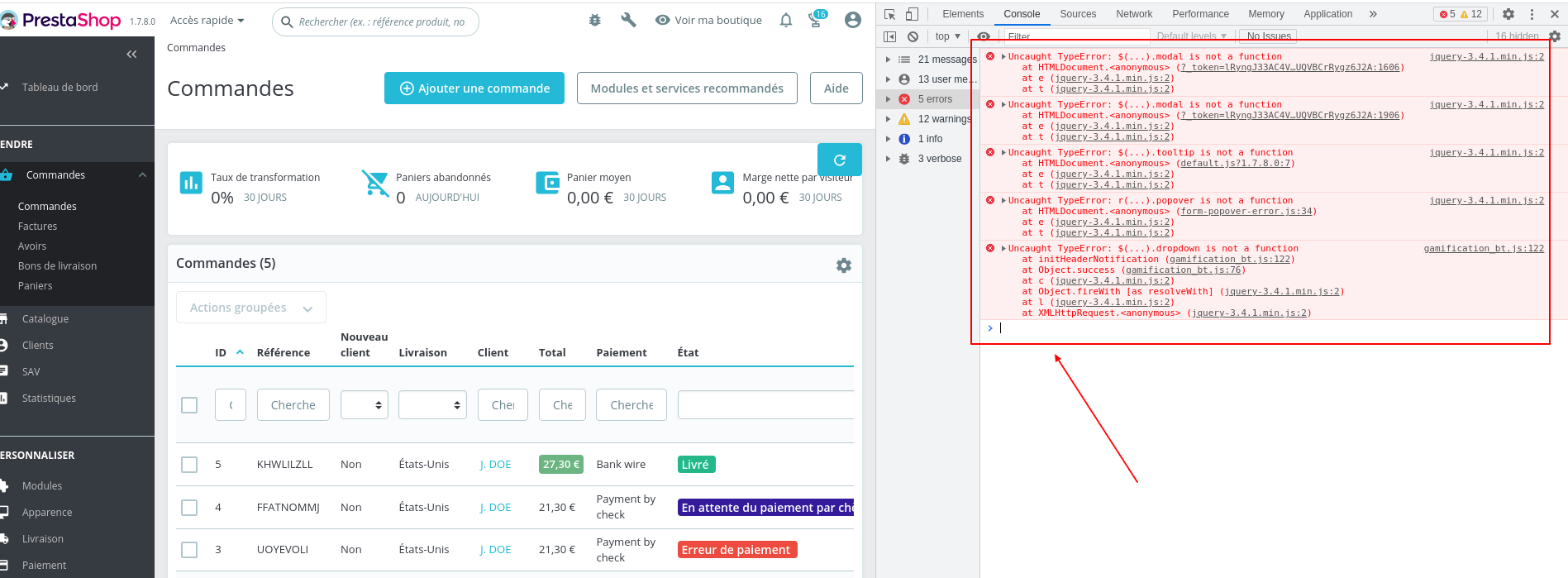The height and width of the screenshot is (578, 1568).
Task: Focus the top product search field
Action: tap(375, 21)
